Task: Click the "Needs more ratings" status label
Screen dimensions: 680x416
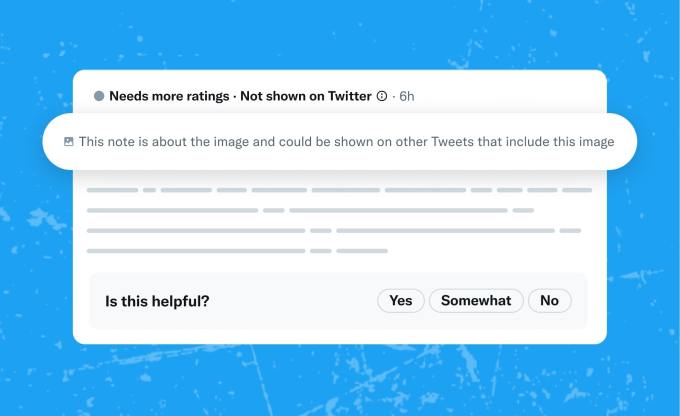Action: coord(169,96)
